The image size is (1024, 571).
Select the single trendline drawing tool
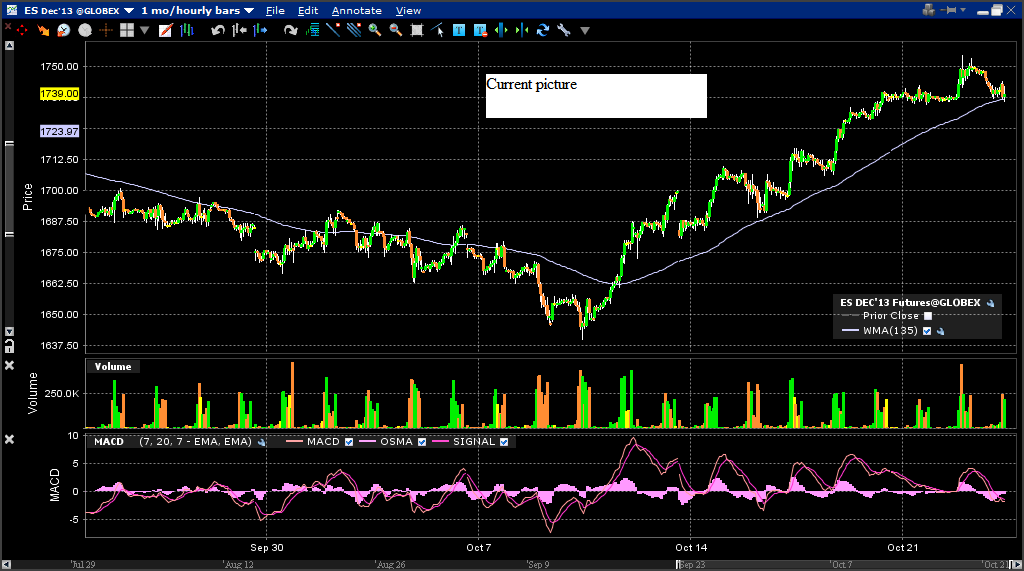(x=333, y=30)
